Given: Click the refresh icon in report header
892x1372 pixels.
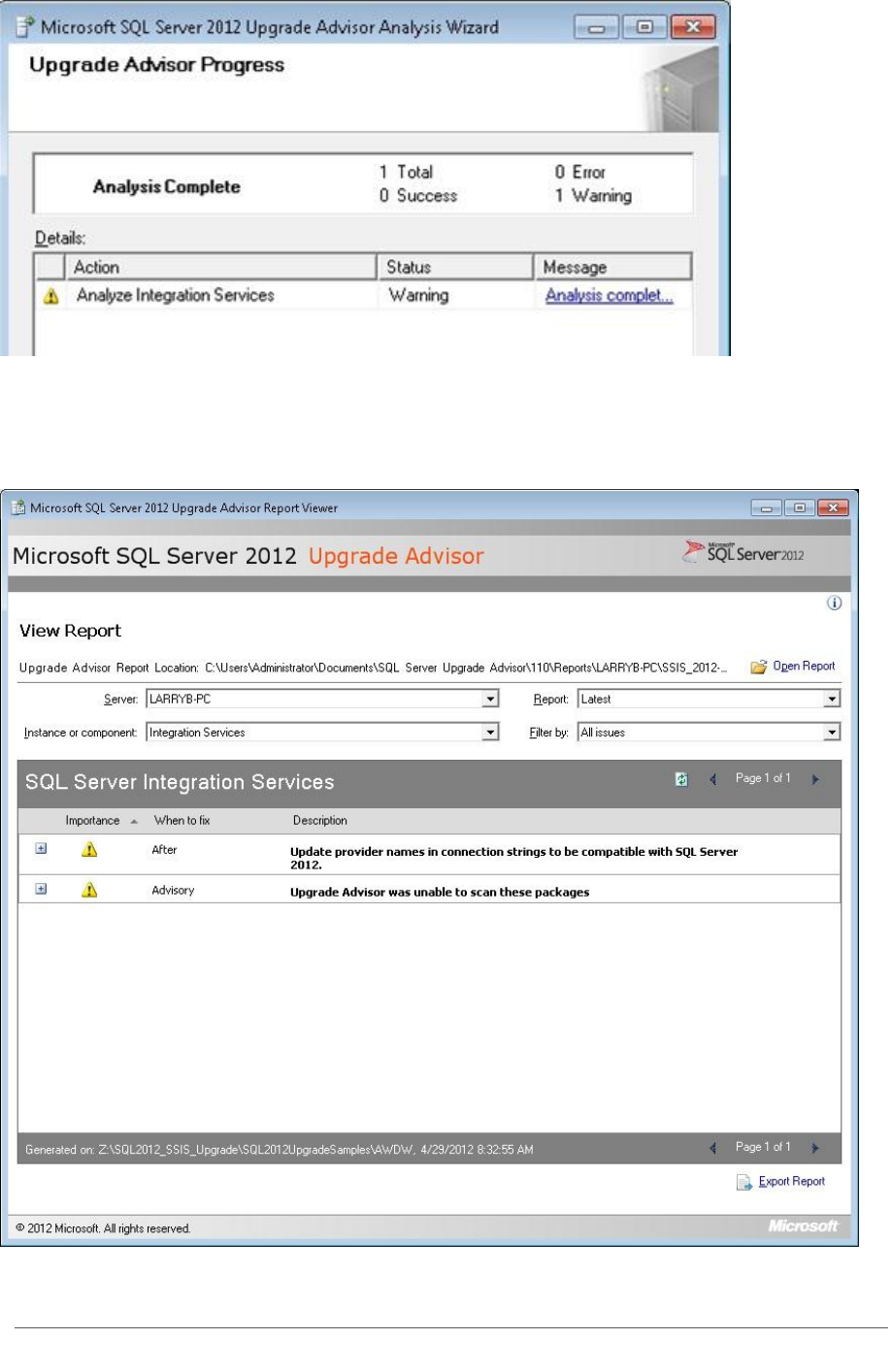Looking at the screenshot, I should point(681,779).
